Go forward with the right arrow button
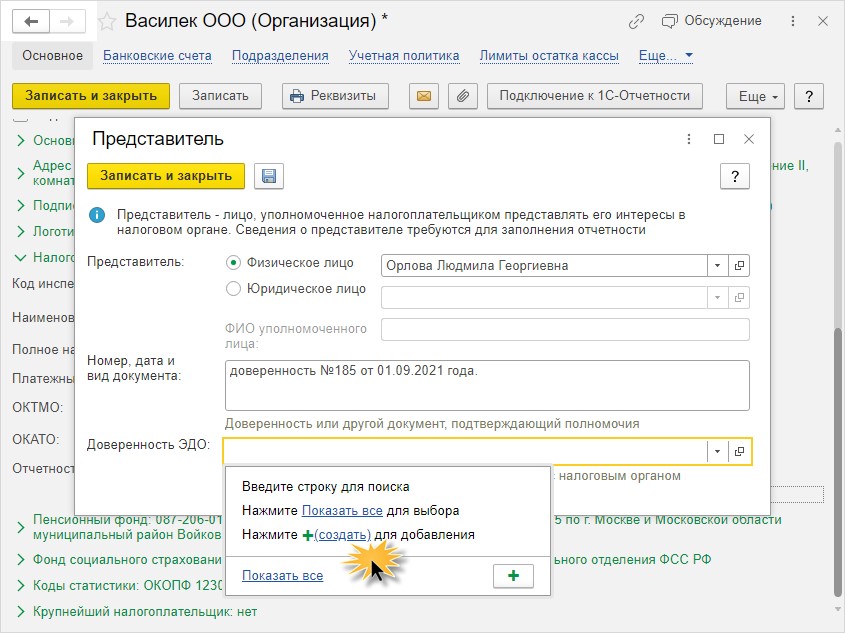This screenshot has width=845, height=633. [x=67, y=22]
